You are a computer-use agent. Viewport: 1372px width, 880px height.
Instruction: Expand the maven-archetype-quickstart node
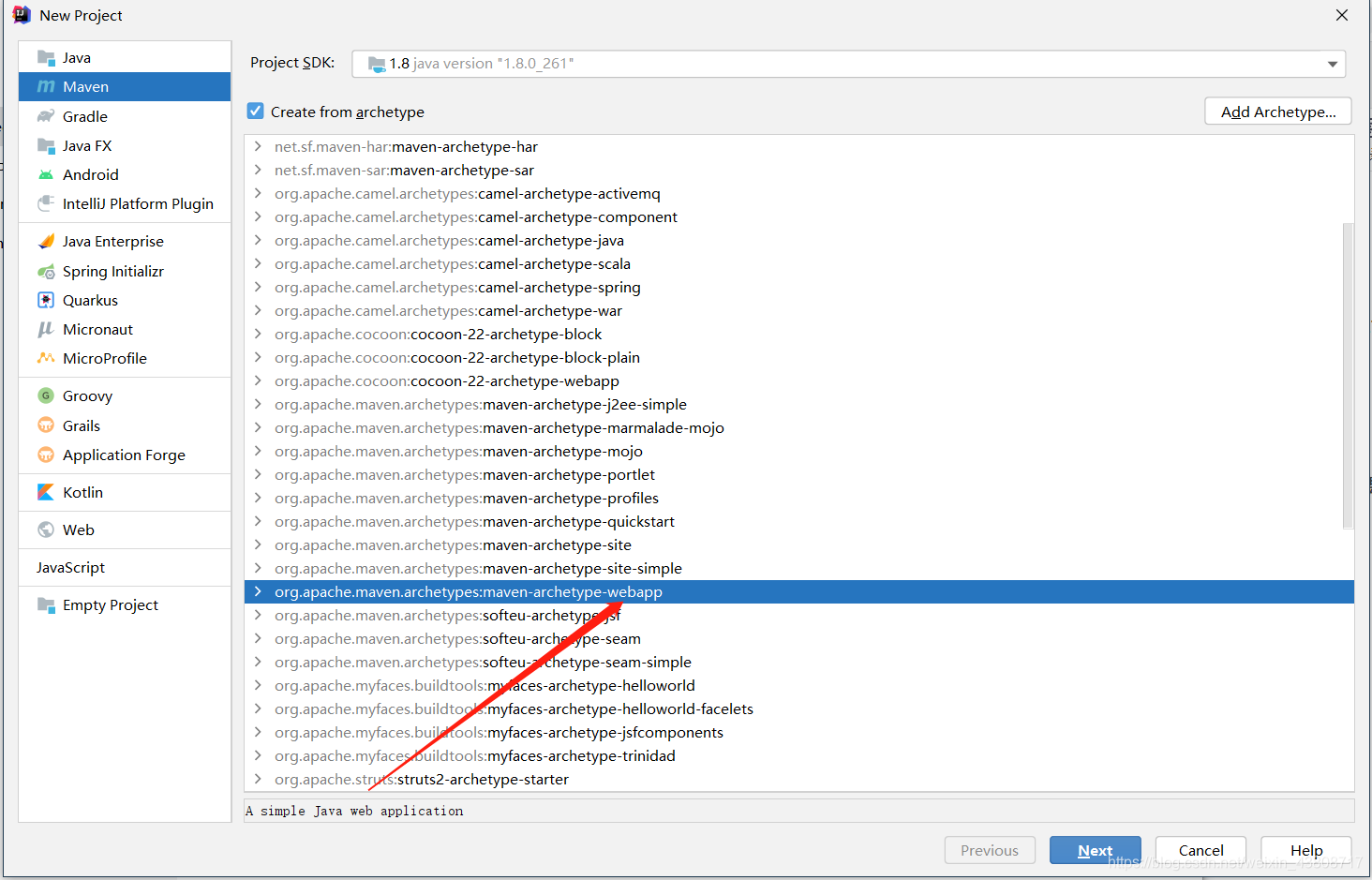258,521
